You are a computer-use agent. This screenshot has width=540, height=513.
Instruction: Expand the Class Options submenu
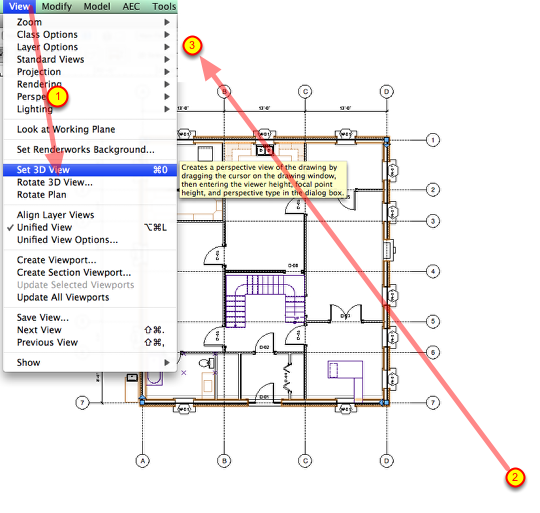pyautogui.click(x=90, y=34)
